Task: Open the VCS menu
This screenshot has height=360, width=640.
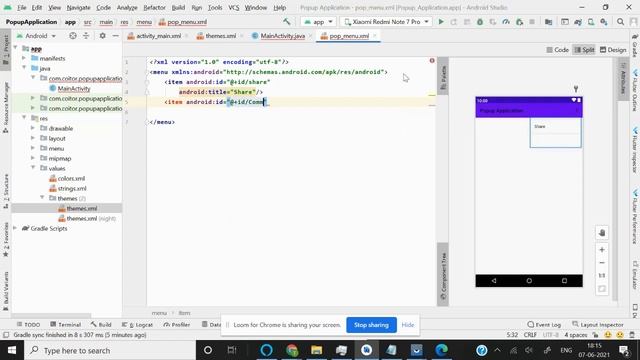Action: point(233,7)
